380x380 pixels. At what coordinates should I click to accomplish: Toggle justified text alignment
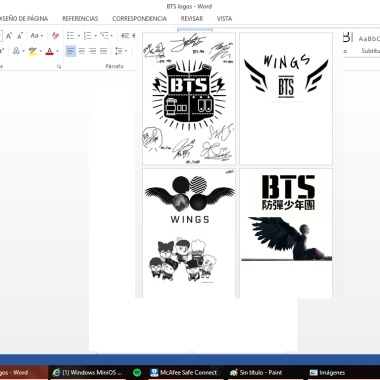[x=104, y=51]
